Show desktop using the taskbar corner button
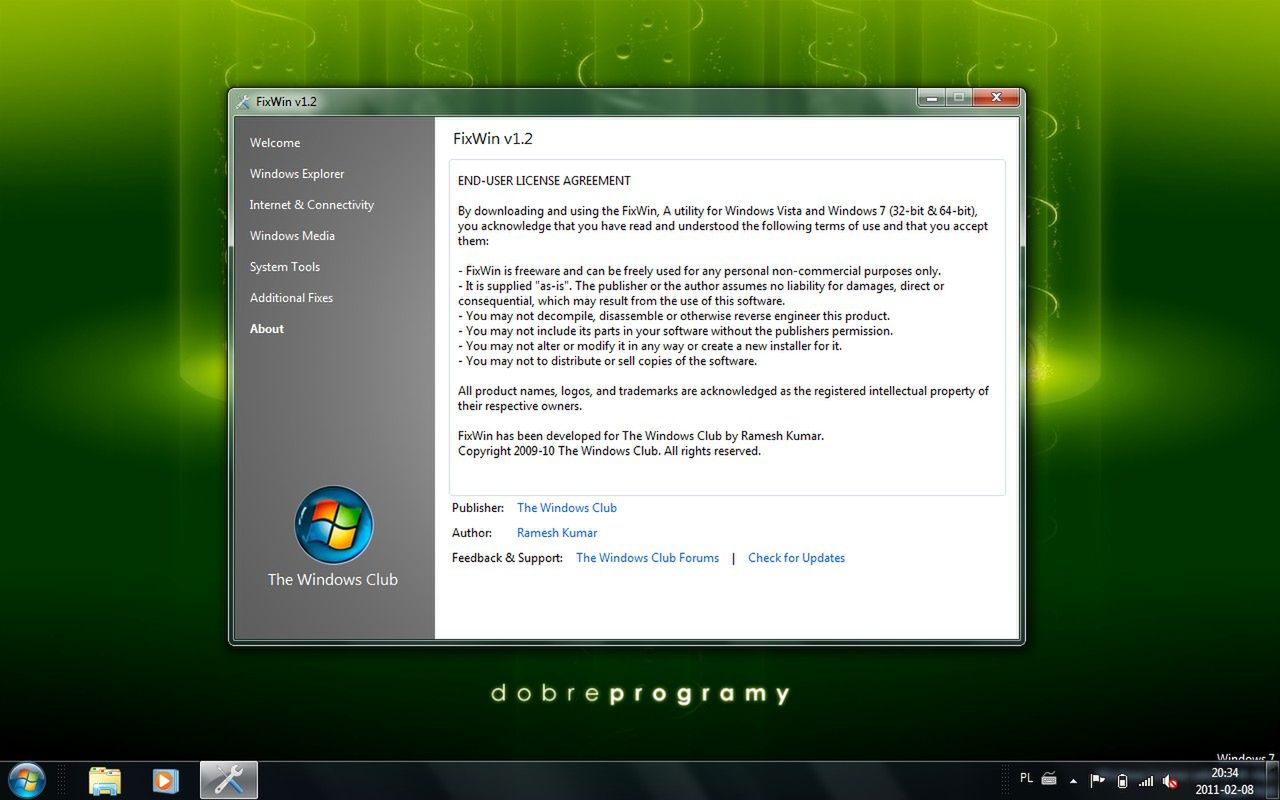 1273,781
